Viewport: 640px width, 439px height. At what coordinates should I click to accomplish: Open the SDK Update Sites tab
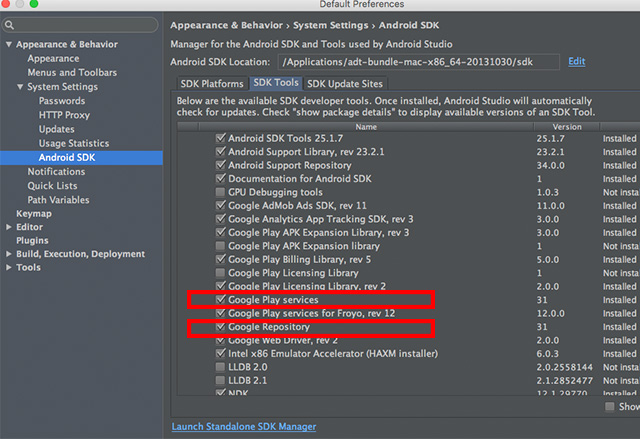[x=344, y=84]
